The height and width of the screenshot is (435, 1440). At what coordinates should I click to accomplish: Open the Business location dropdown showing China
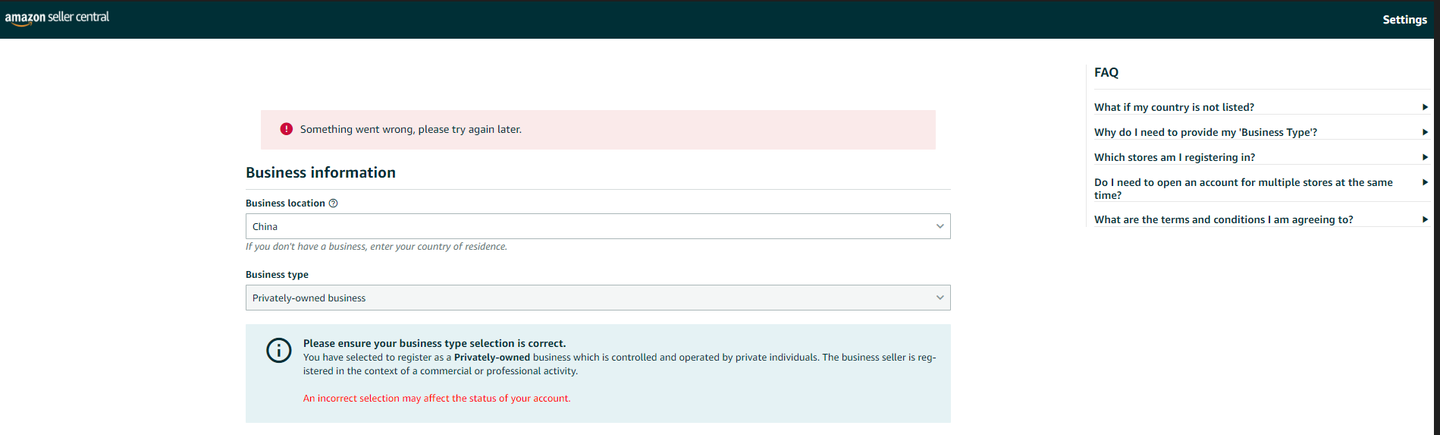(x=598, y=226)
